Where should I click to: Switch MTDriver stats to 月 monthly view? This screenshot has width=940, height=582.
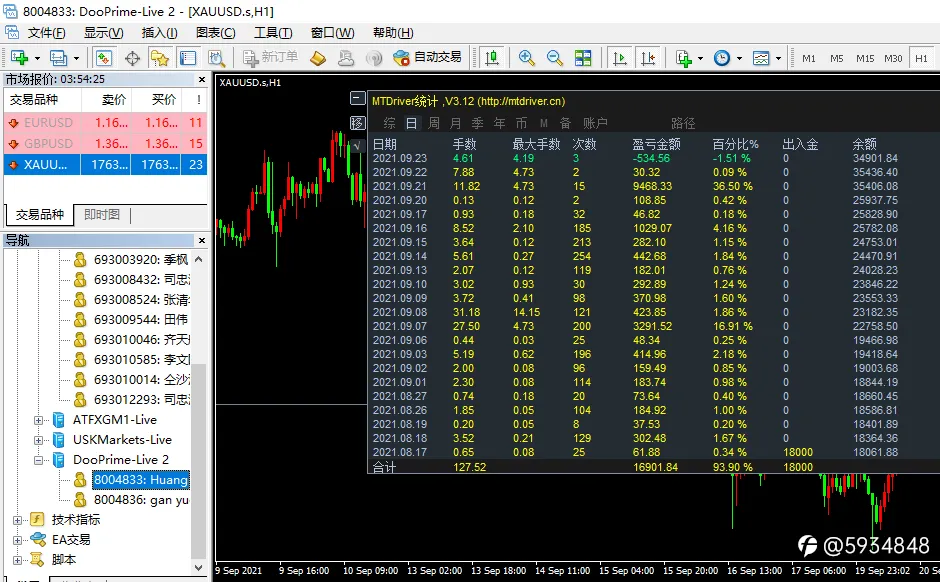click(456, 123)
